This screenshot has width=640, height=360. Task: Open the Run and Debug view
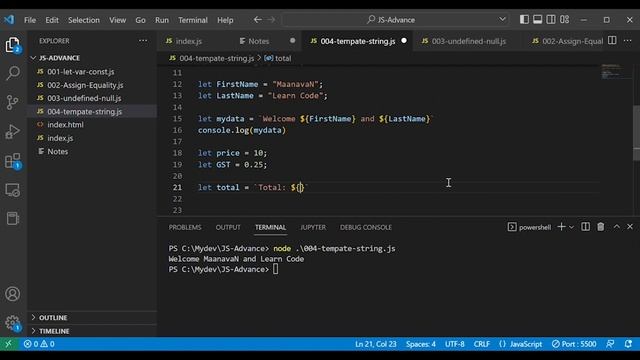coord(13,131)
